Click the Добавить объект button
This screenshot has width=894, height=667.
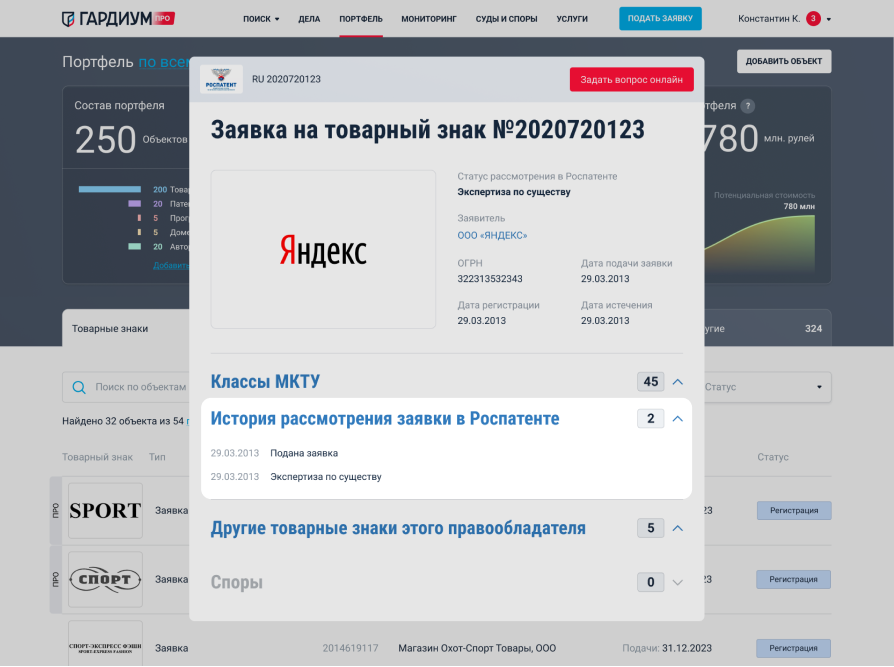(x=784, y=62)
